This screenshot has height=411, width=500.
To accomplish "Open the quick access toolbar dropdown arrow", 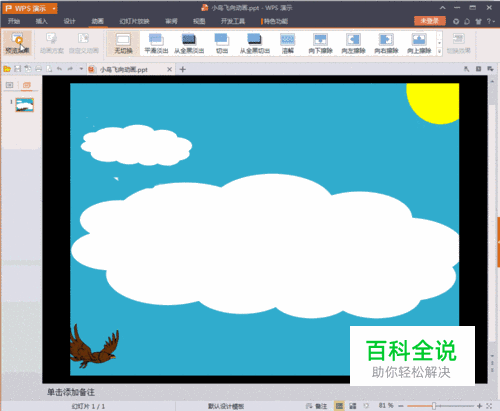I will coord(81,69).
